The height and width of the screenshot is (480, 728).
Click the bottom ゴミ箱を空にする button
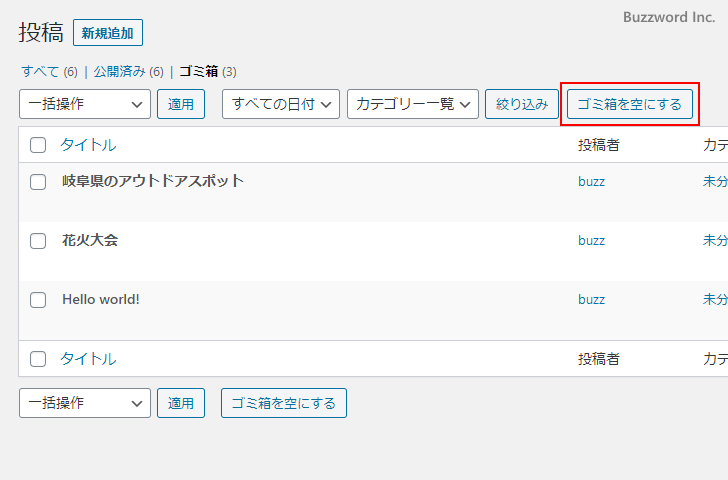click(284, 403)
